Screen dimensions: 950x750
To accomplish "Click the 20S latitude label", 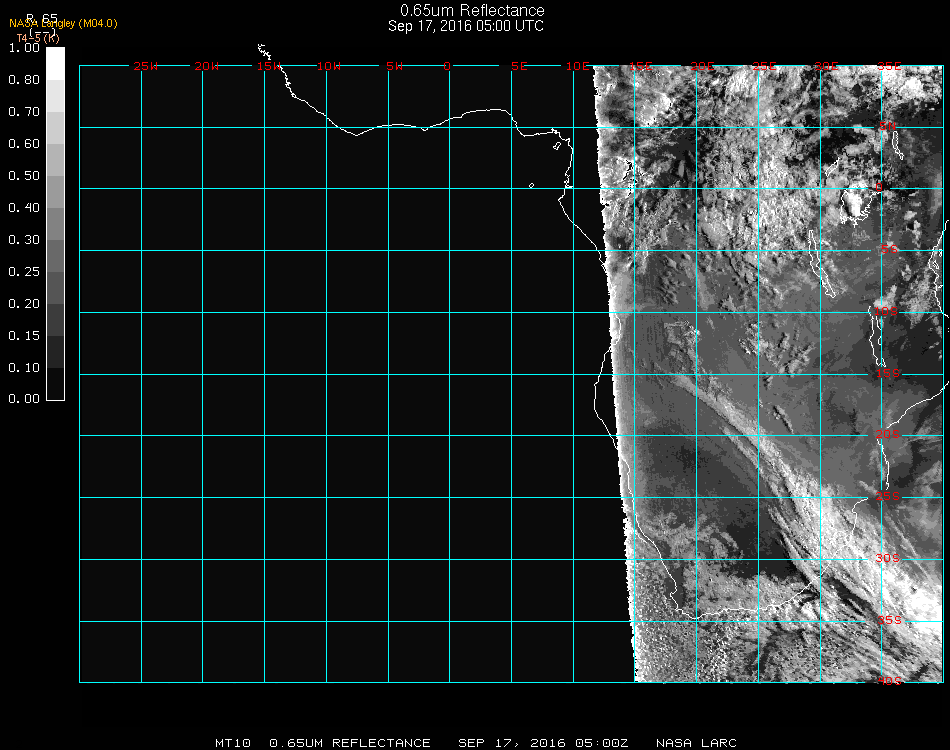I will click(x=889, y=435).
